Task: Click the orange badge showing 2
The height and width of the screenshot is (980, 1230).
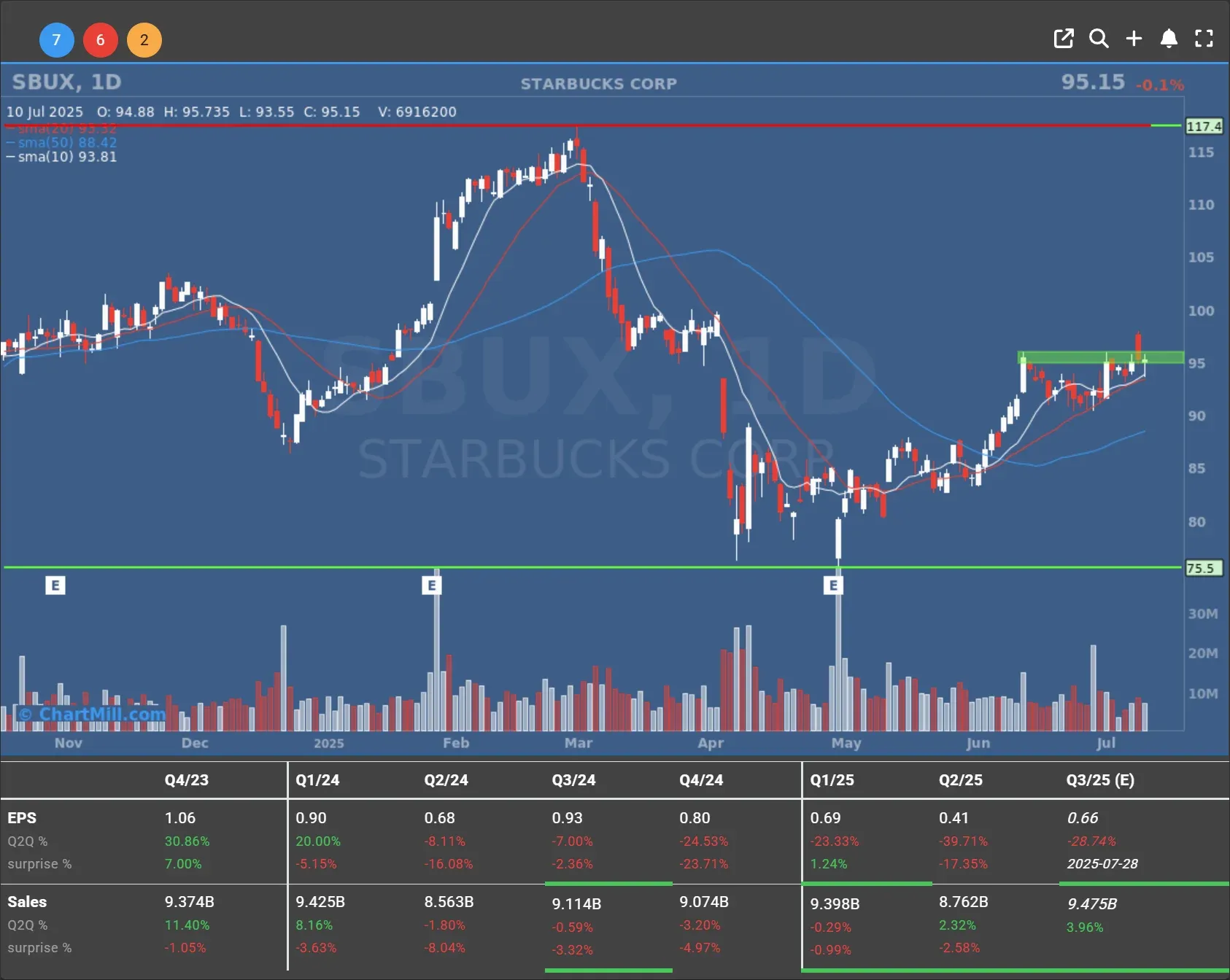Action: pyautogui.click(x=144, y=40)
